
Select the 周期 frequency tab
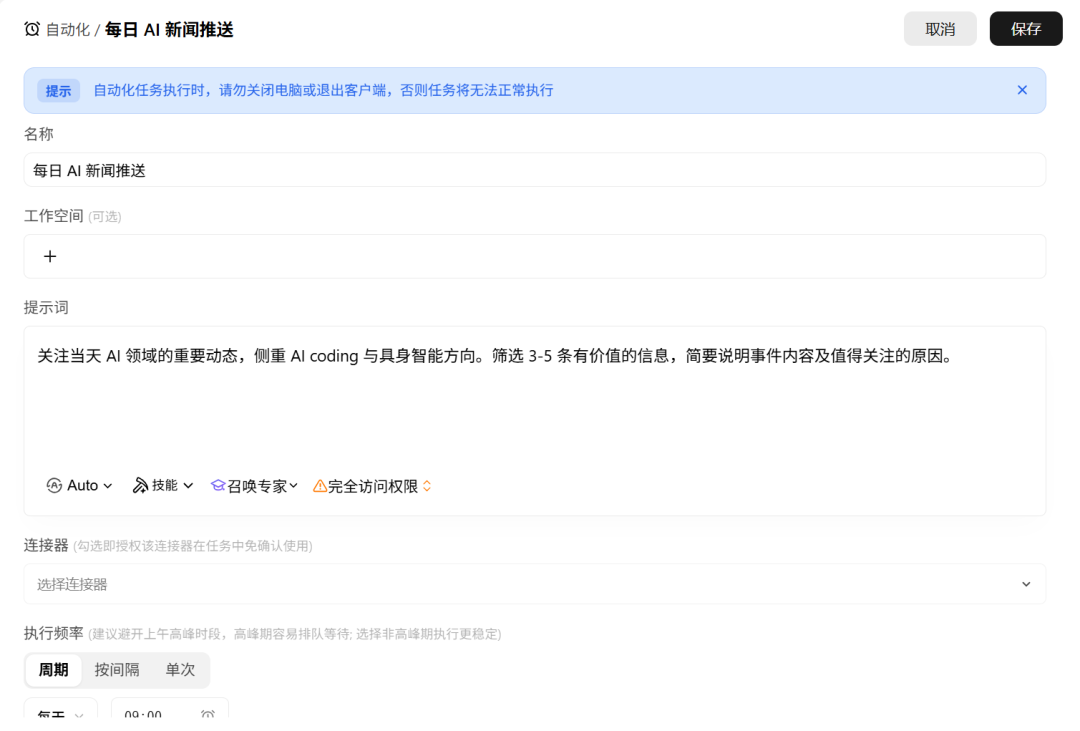(54, 670)
